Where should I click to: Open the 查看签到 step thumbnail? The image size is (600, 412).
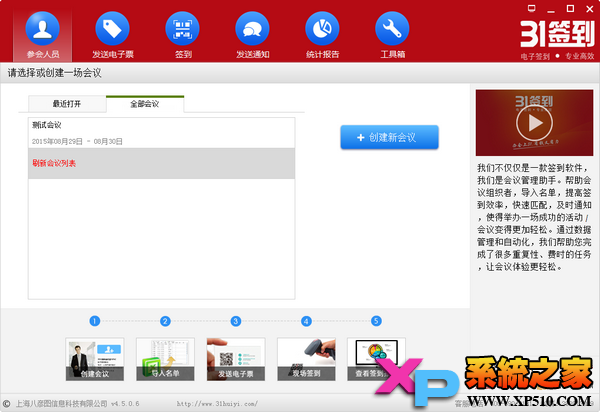pos(376,359)
